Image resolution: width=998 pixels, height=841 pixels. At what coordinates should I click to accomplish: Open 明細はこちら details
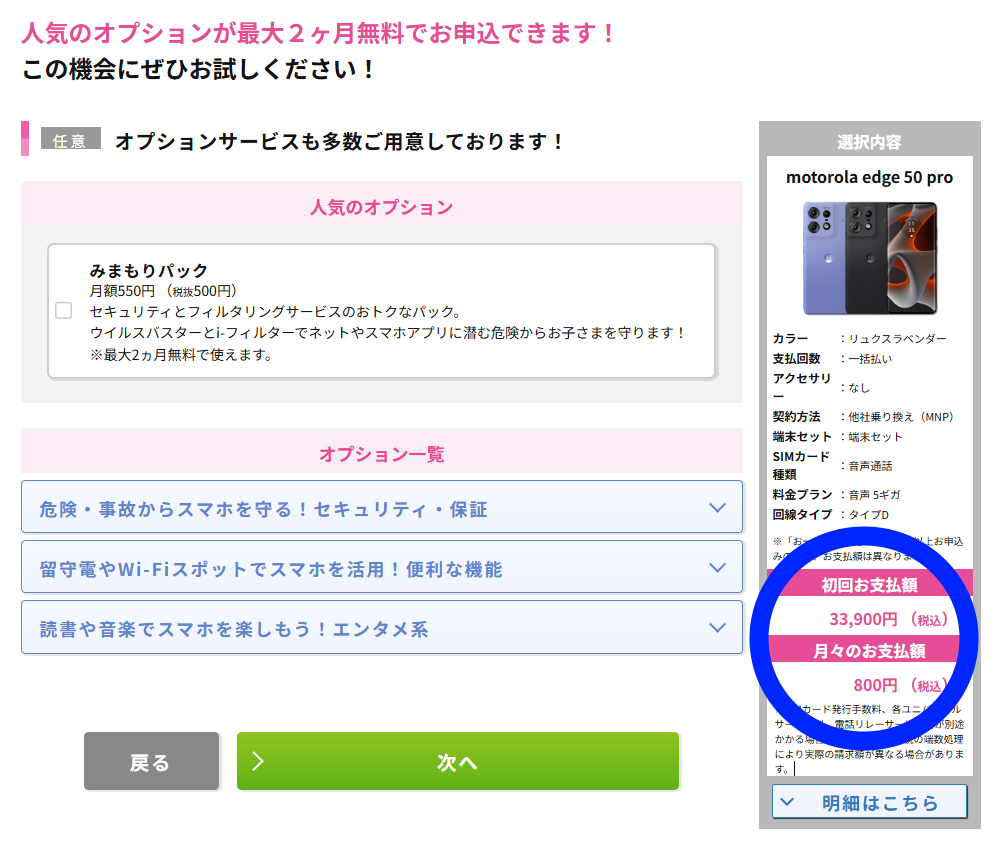(880, 802)
